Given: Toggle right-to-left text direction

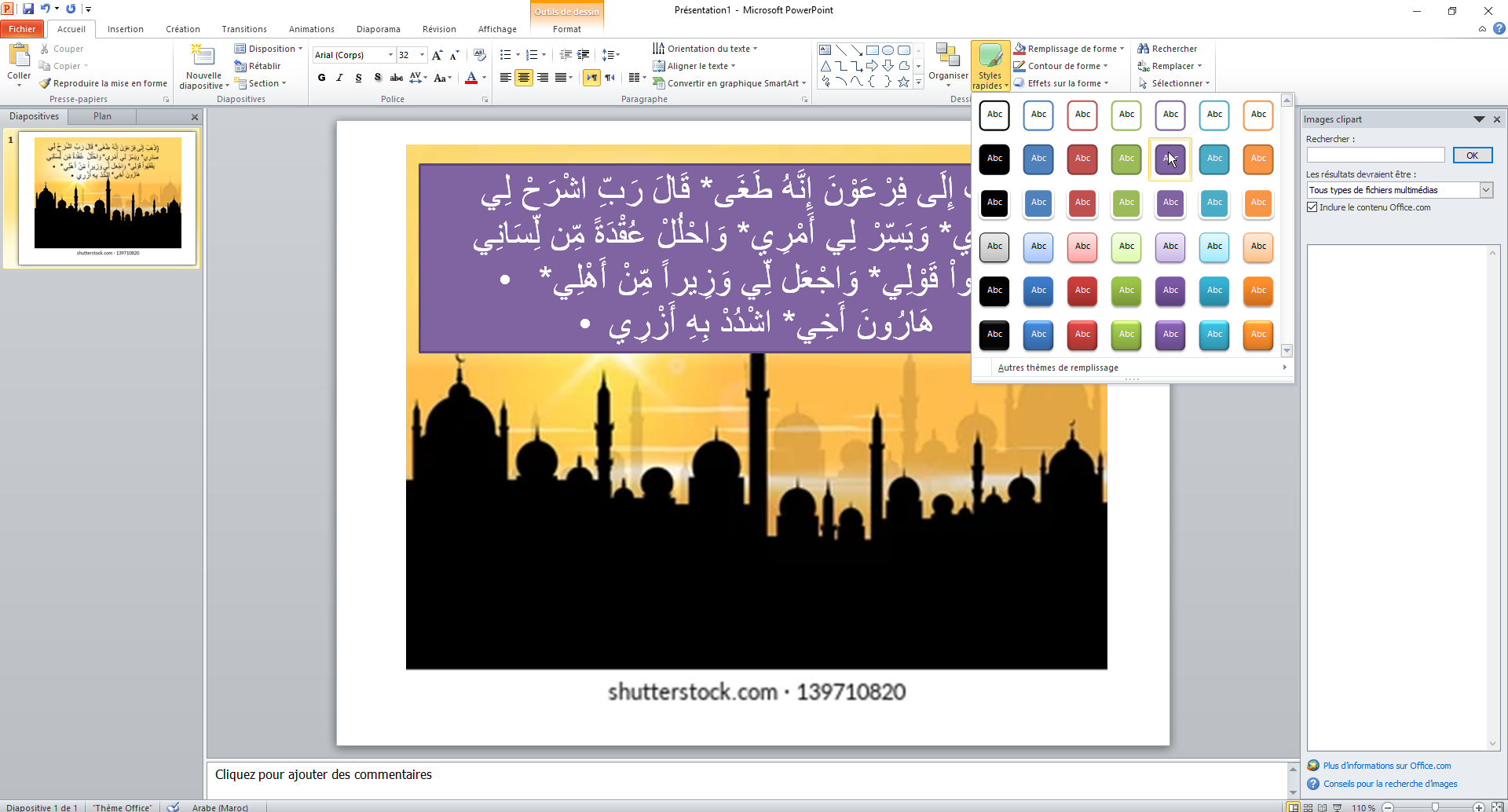Looking at the screenshot, I should (609, 78).
